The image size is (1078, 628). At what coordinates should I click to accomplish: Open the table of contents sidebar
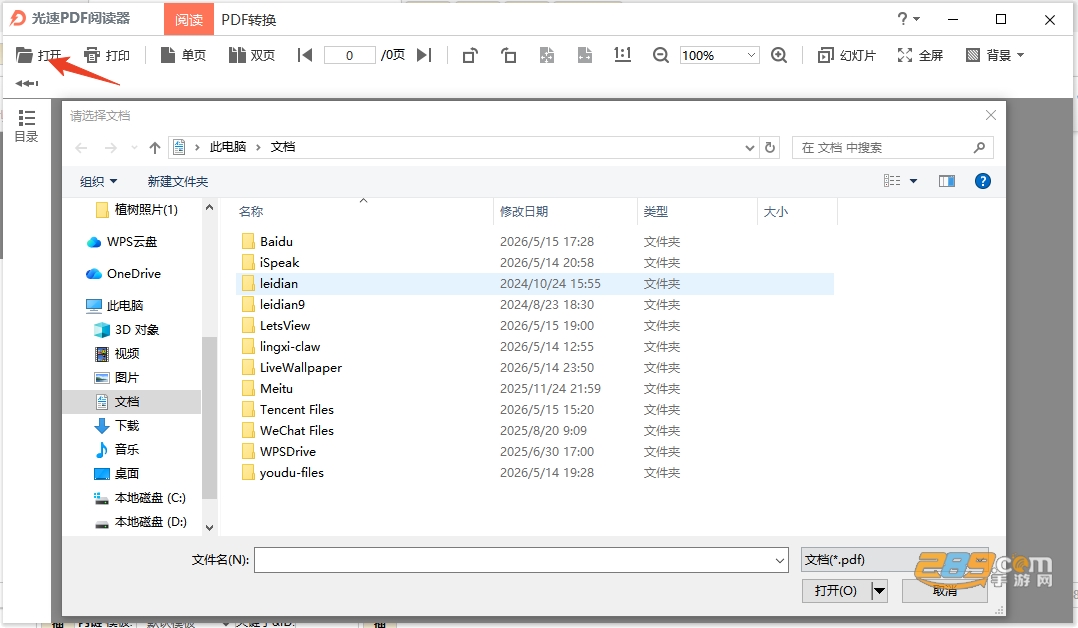point(26,126)
